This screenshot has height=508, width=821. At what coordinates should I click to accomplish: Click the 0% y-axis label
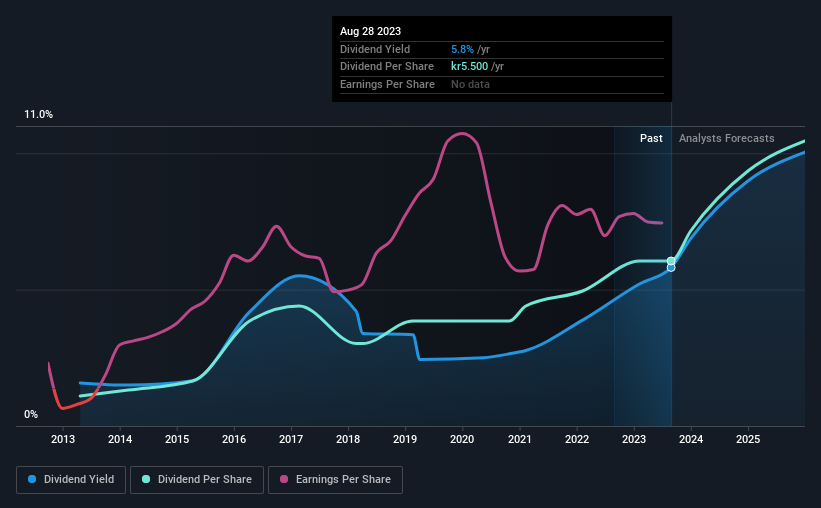pyautogui.click(x=31, y=414)
